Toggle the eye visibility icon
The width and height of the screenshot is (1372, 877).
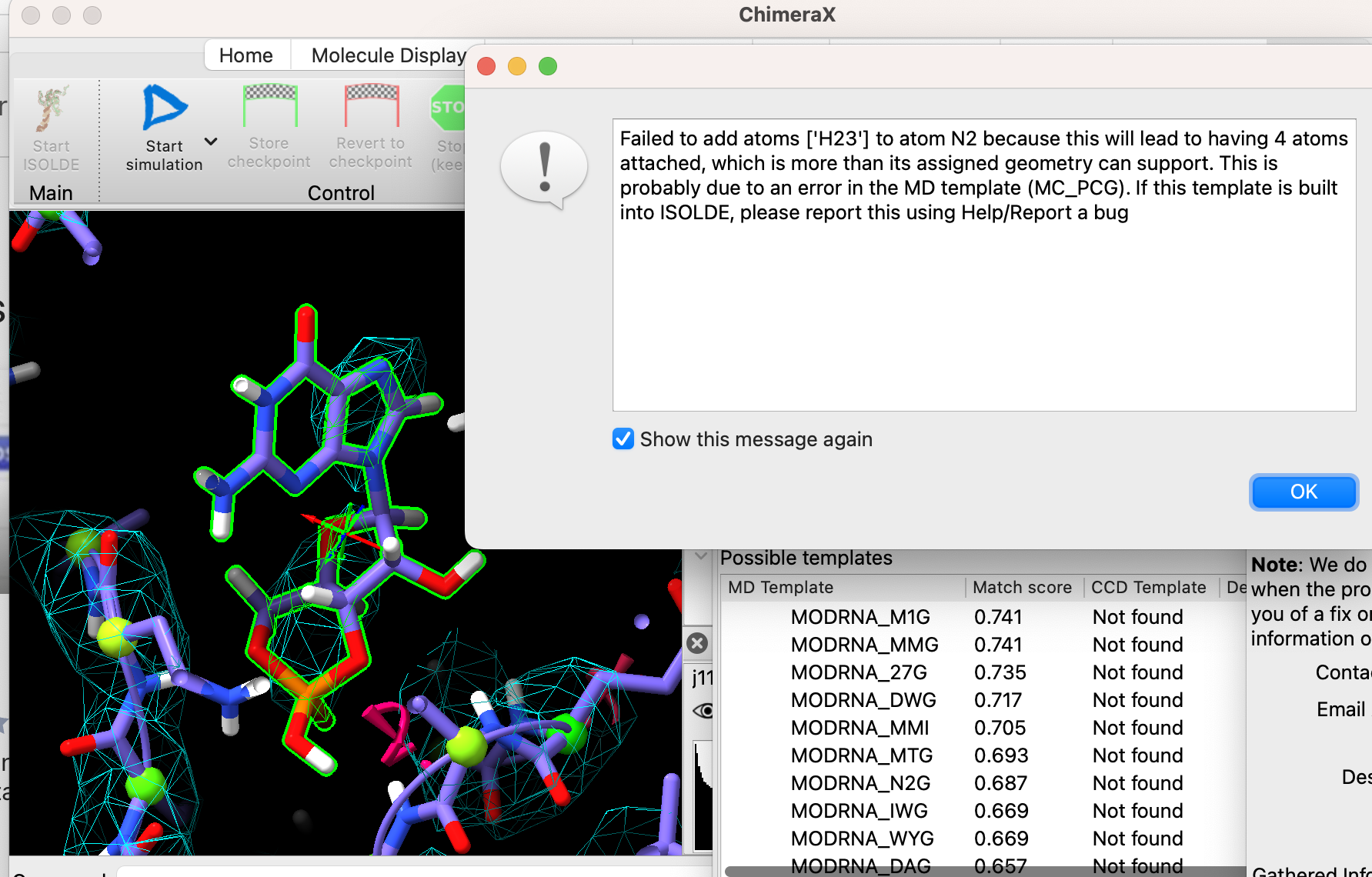(x=703, y=710)
